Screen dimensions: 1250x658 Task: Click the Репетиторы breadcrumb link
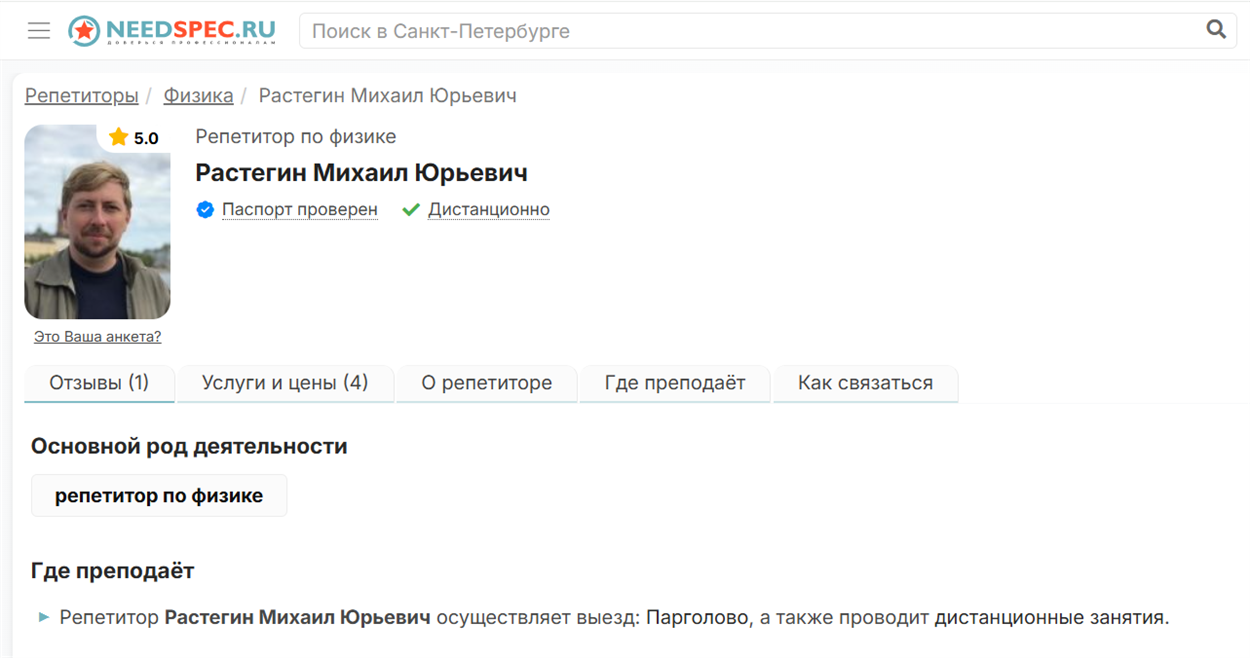point(82,96)
